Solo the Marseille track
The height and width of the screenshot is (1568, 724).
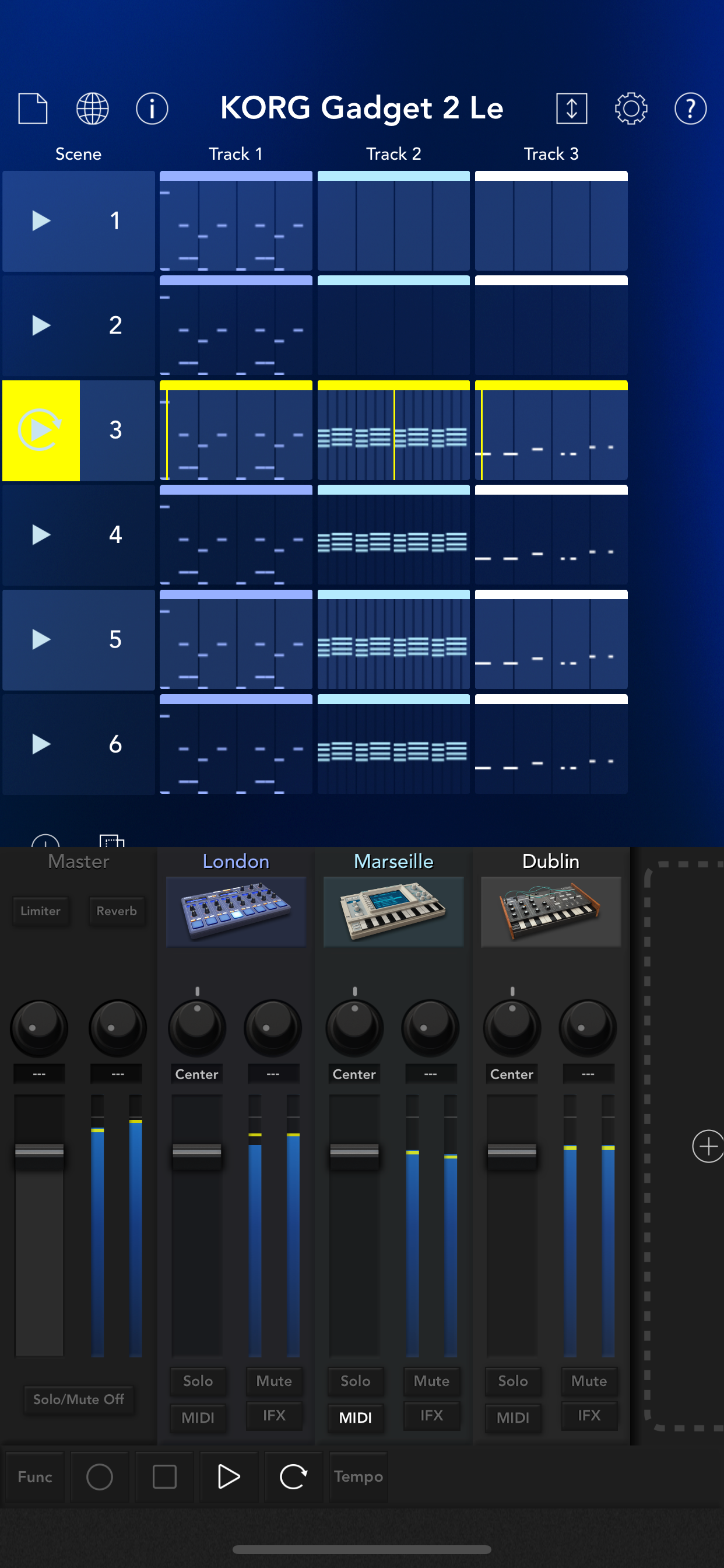pyautogui.click(x=356, y=1381)
